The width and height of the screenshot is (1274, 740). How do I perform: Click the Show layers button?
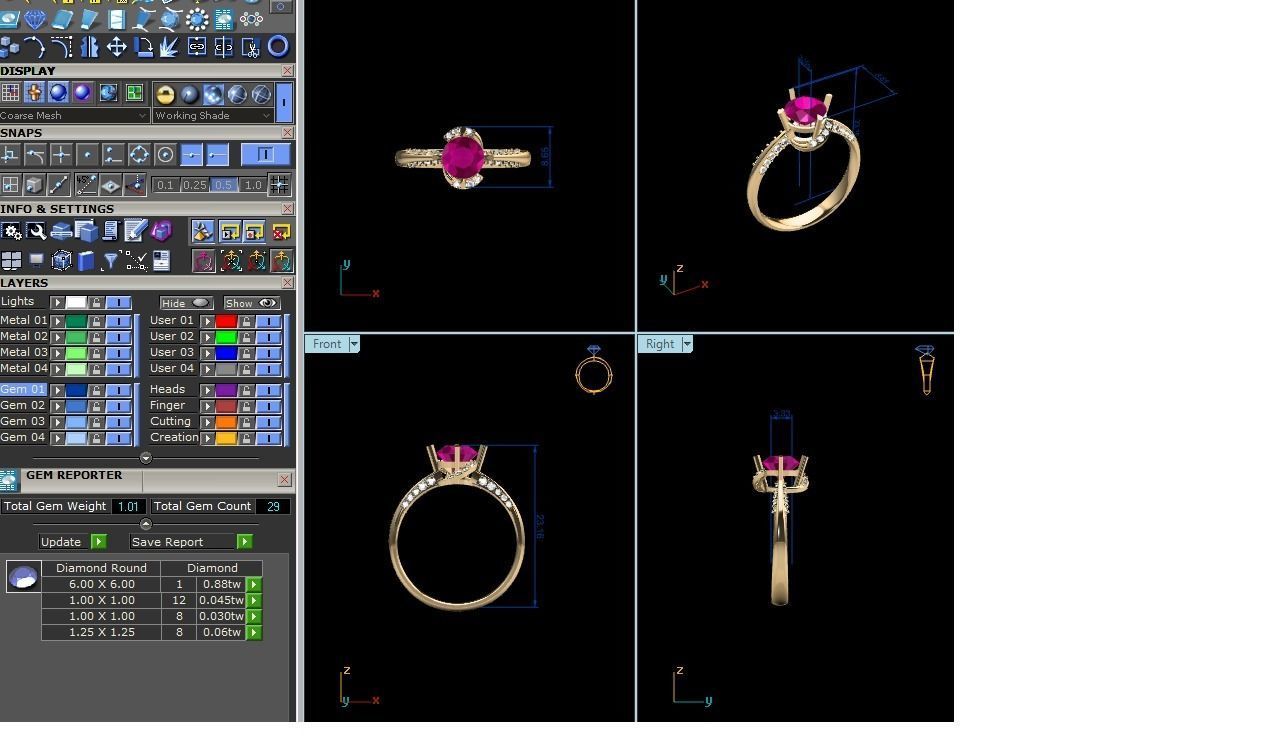tap(251, 303)
